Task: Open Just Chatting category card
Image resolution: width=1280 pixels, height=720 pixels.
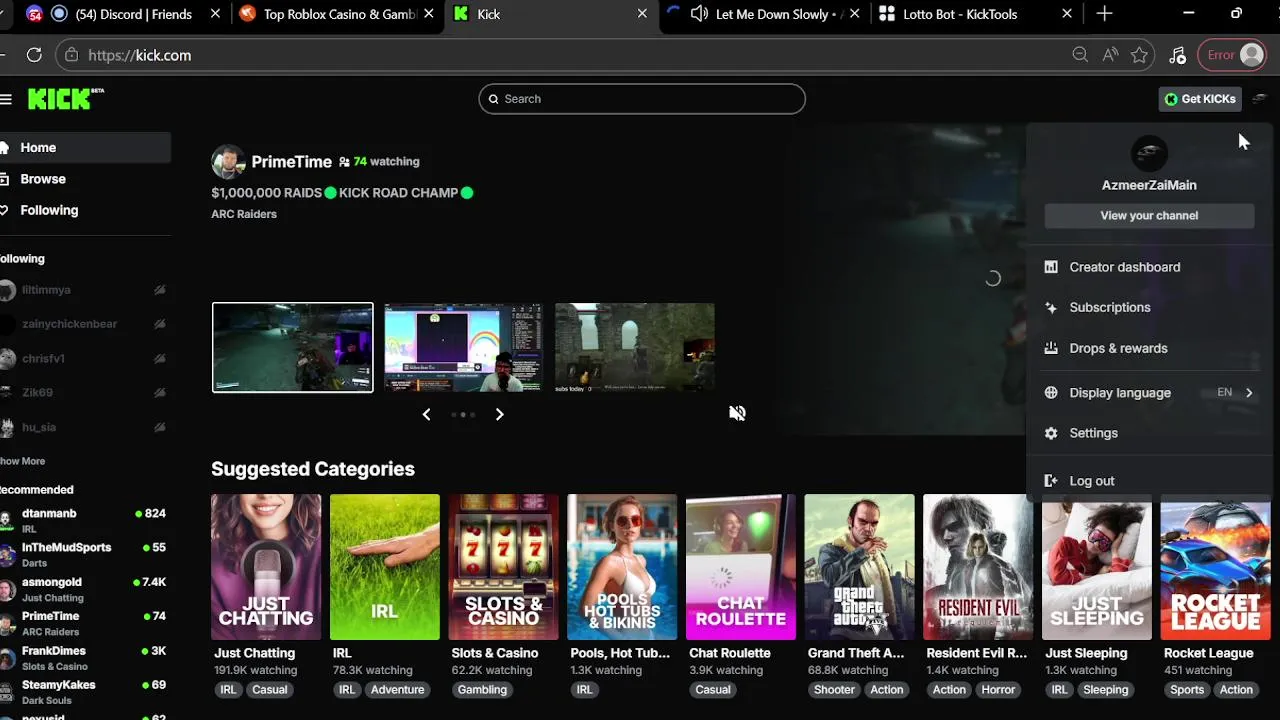Action: 266,567
